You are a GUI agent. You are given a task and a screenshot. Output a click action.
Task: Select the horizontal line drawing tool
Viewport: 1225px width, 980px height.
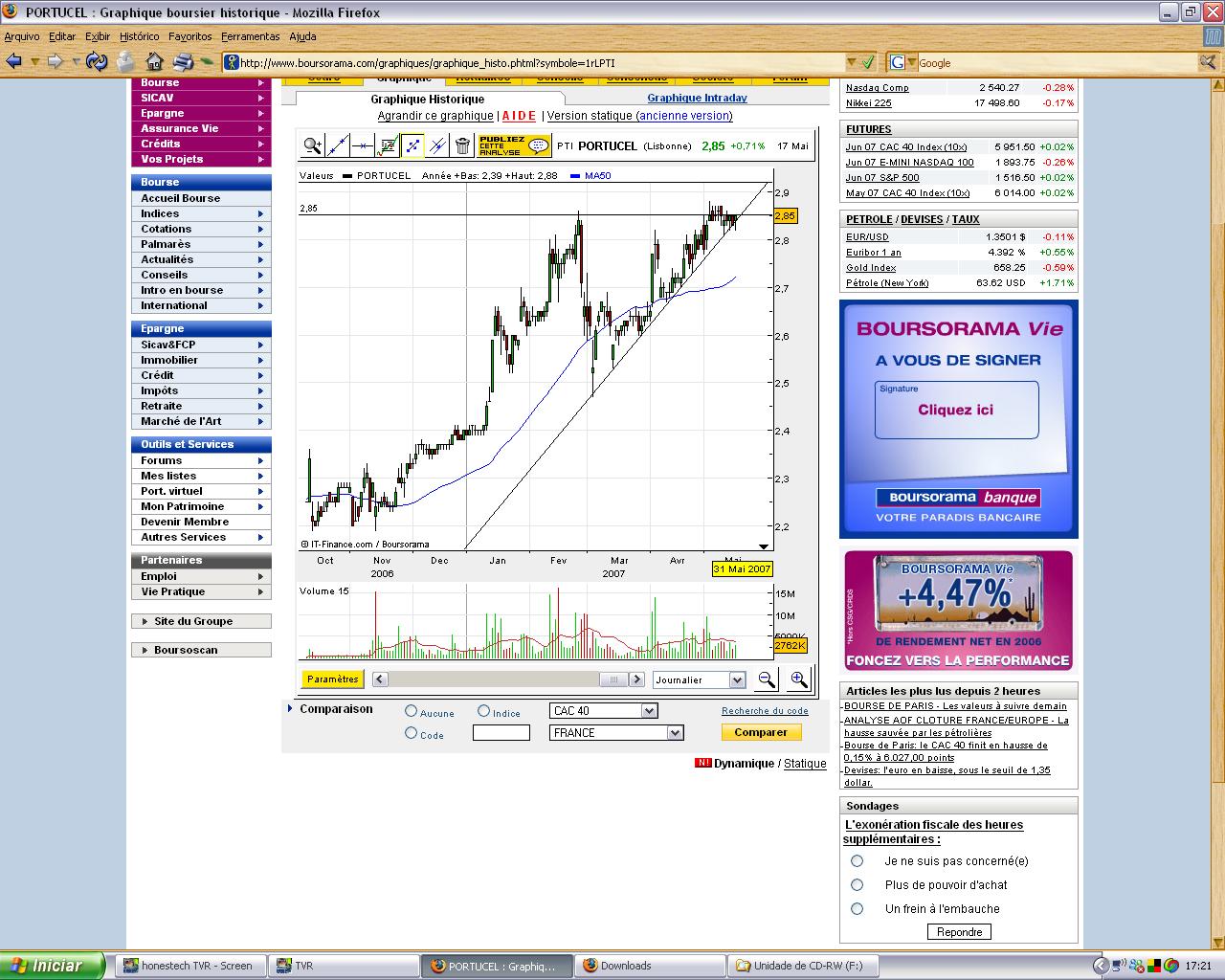point(362,145)
